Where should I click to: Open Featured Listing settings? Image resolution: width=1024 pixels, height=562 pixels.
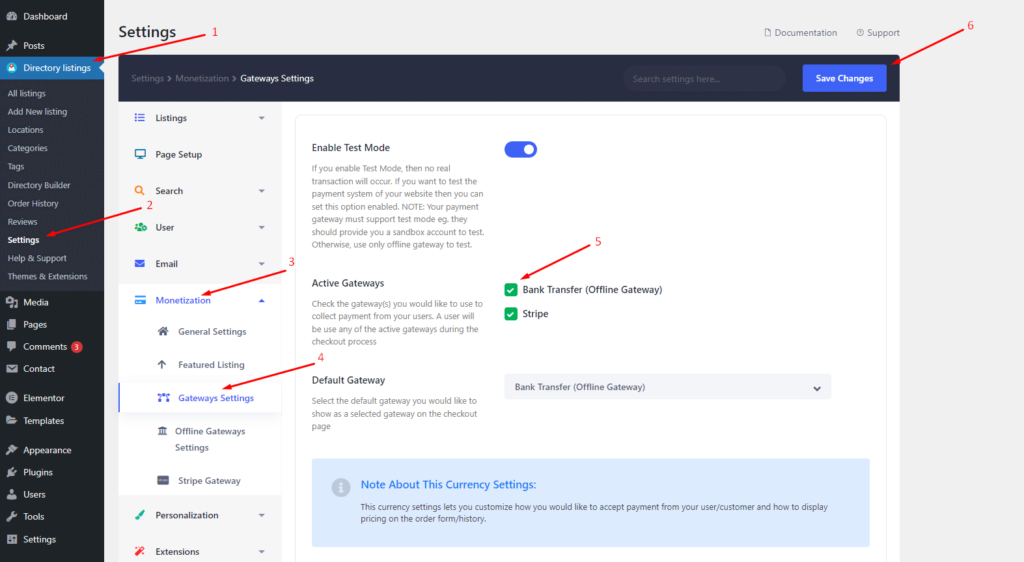point(211,365)
